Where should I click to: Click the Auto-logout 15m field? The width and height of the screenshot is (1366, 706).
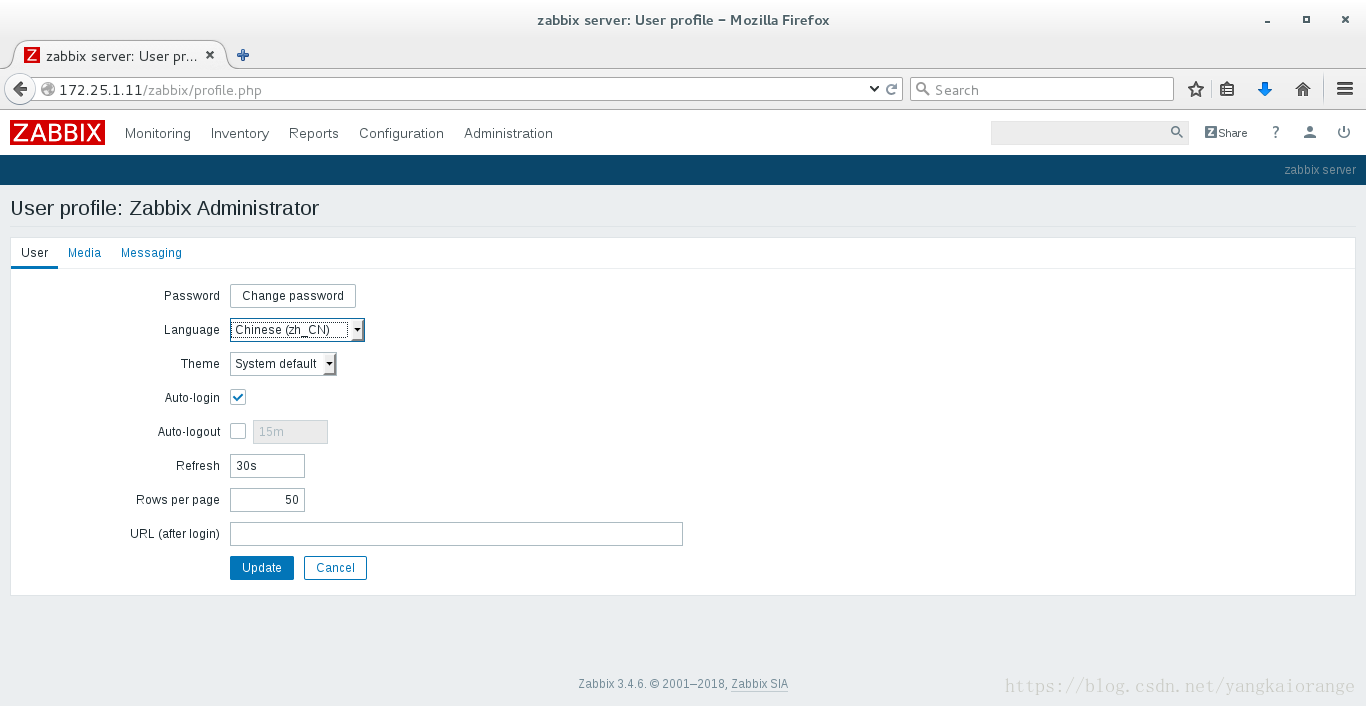point(290,432)
